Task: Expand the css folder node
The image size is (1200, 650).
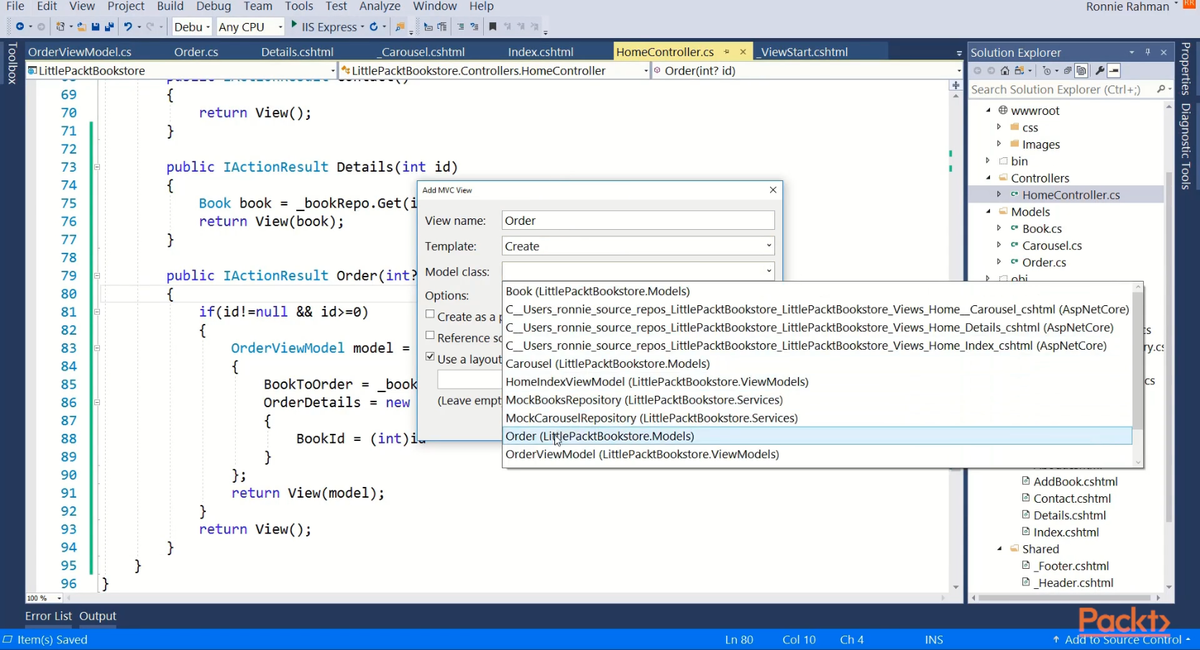Action: click(999, 127)
